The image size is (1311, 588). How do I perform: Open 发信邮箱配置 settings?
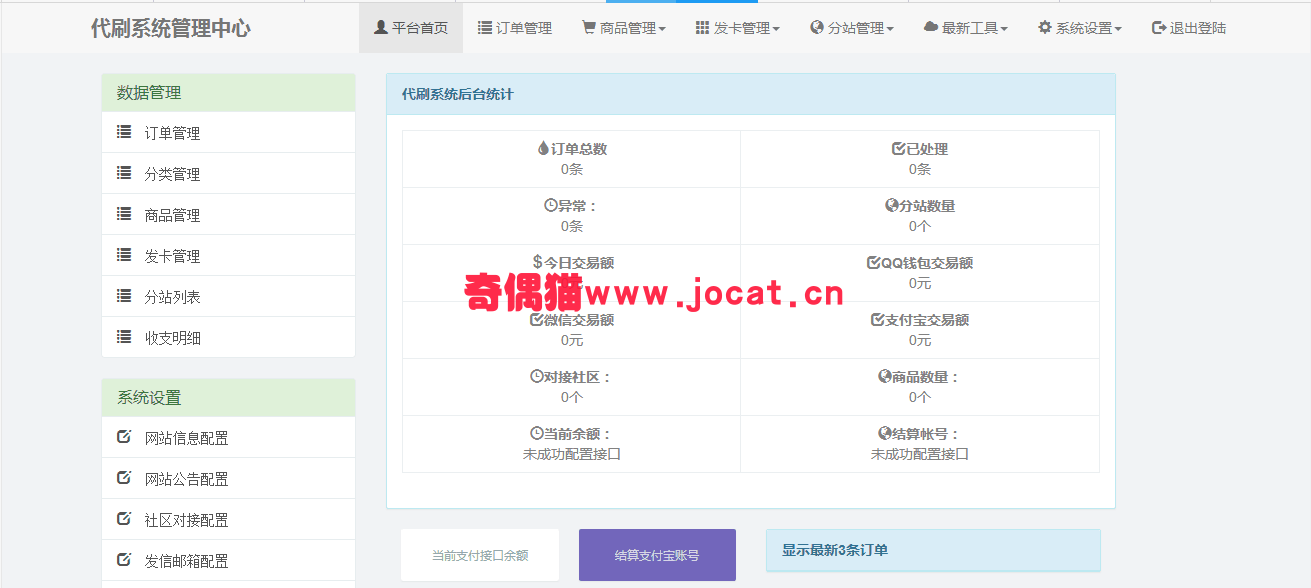(228, 561)
